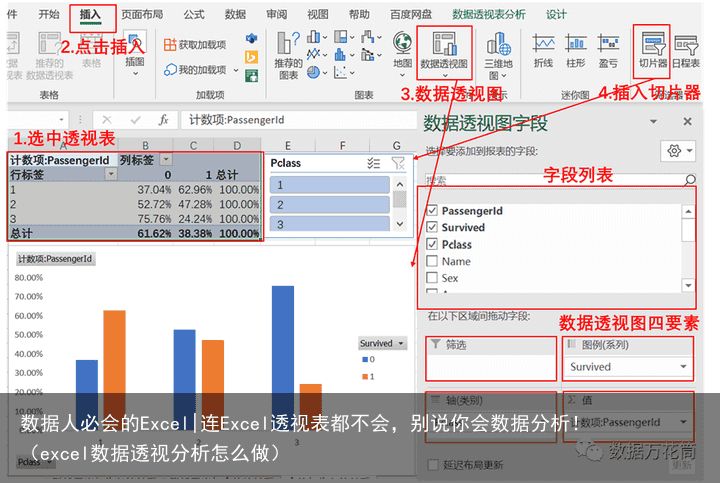Check the Sex field checkbox
This screenshot has height=483, width=720.
pyautogui.click(x=432, y=278)
